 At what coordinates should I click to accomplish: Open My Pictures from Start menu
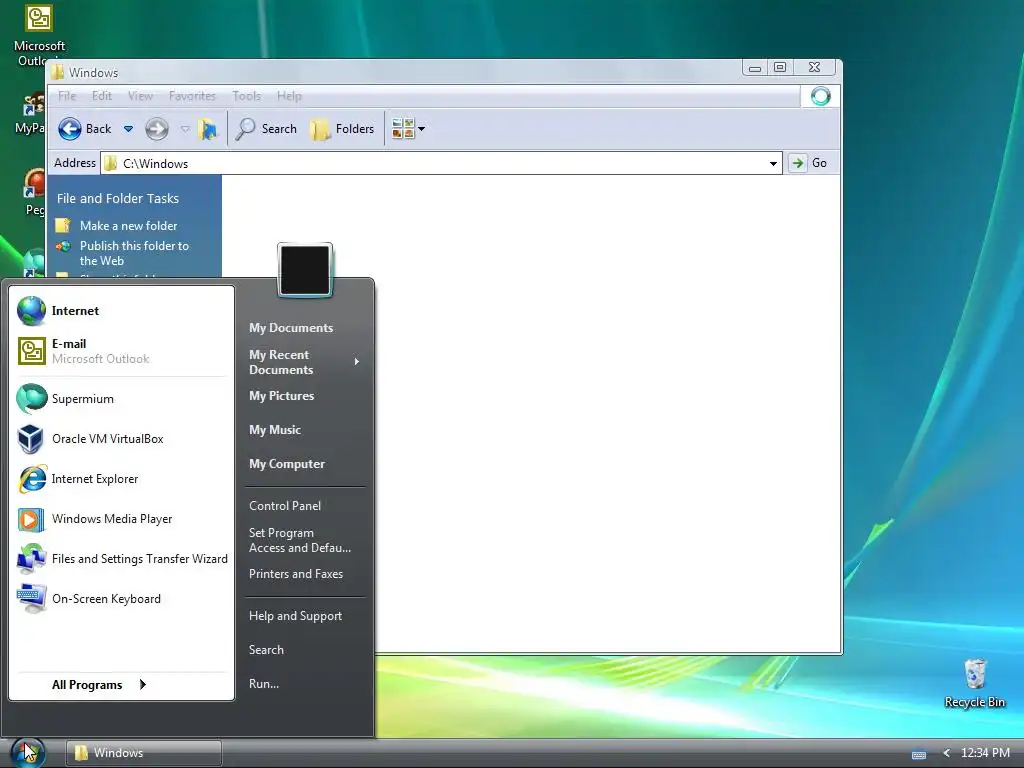pos(281,396)
